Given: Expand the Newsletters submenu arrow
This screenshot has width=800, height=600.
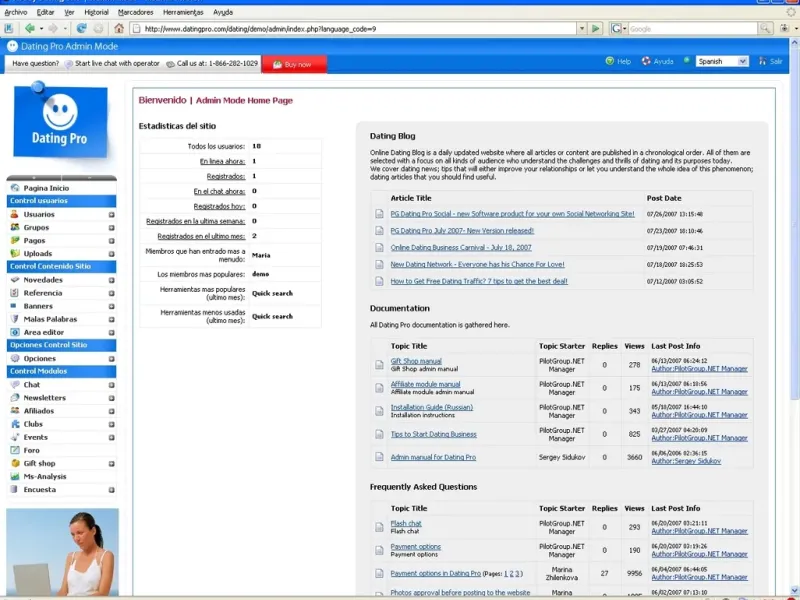Looking at the screenshot, I should (111, 398).
